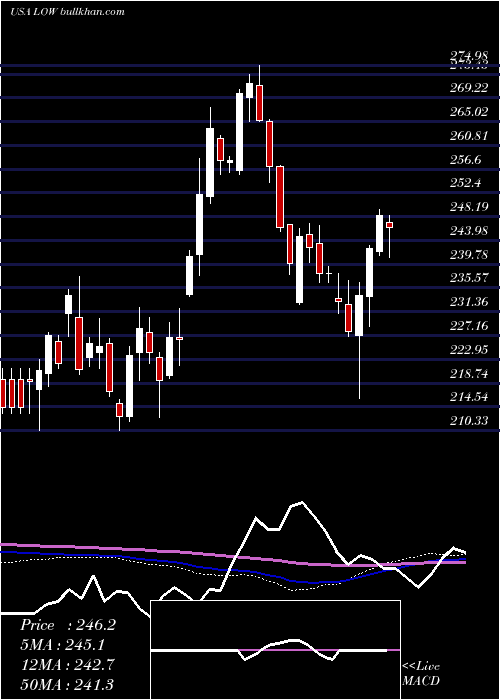The image size is (500, 700).
Task: Click the 'USA LOW bullkhan.com' chart title
Action: pyautogui.click(x=67, y=12)
